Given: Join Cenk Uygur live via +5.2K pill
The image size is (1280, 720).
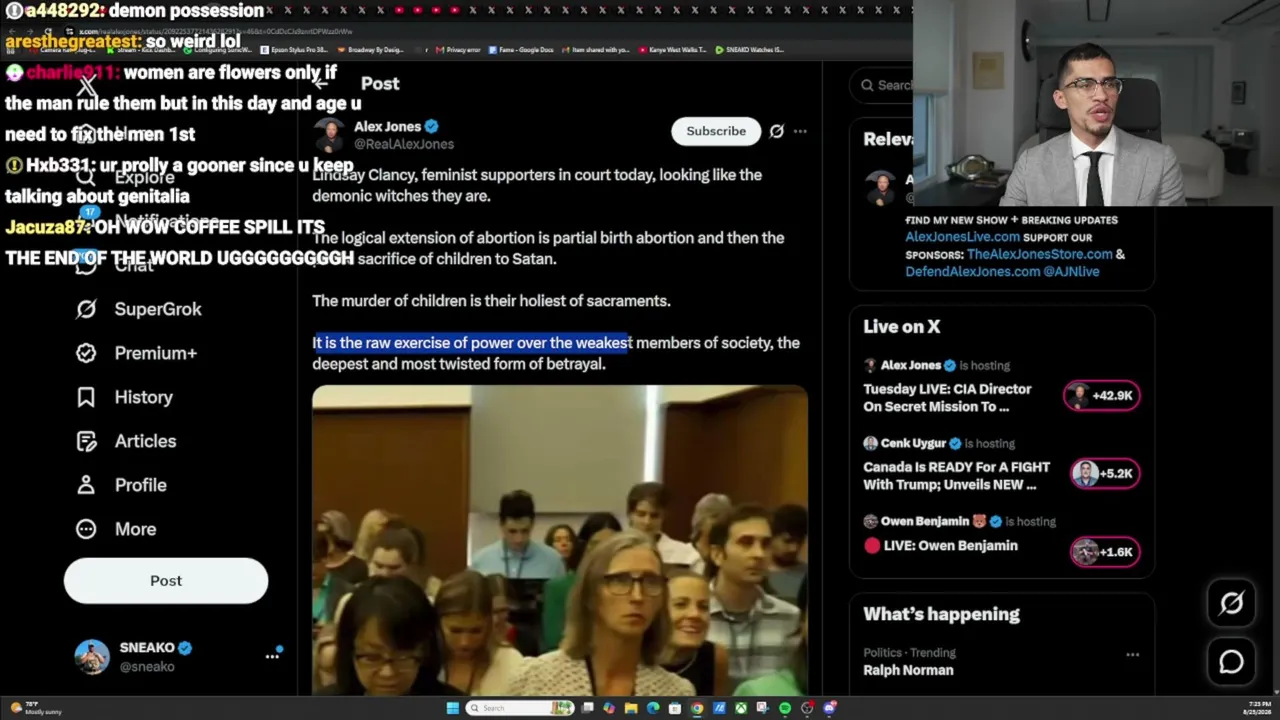Looking at the screenshot, I should [1105, 473].
